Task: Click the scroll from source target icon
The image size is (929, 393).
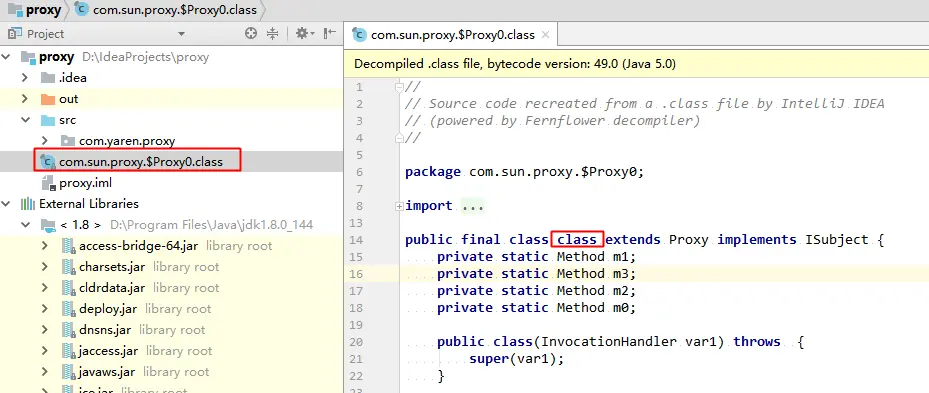Action: [251, 34]
